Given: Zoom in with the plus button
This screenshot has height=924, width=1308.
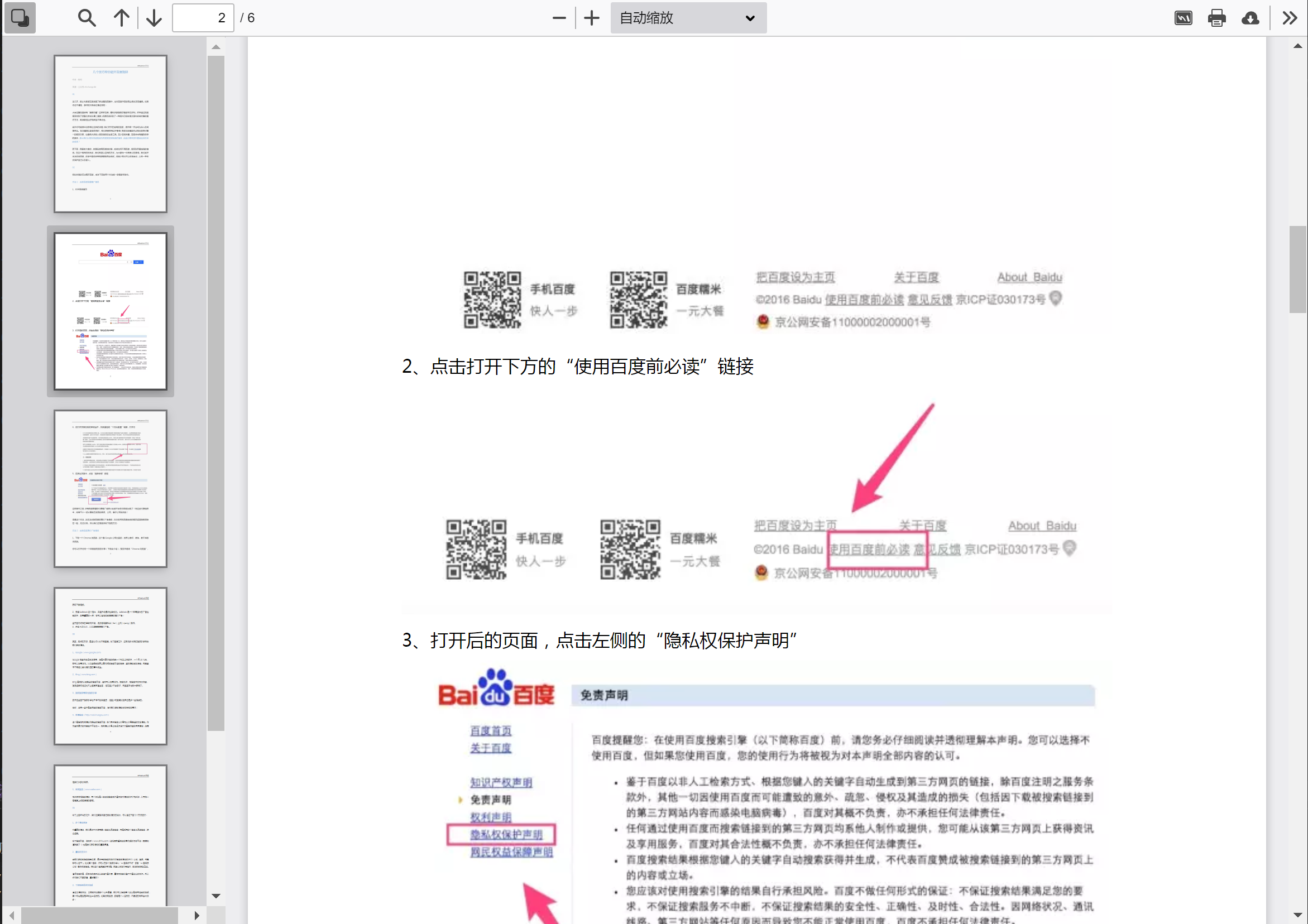Looking at the screenshot, I should pyautogui.click(x=592, y=18).
